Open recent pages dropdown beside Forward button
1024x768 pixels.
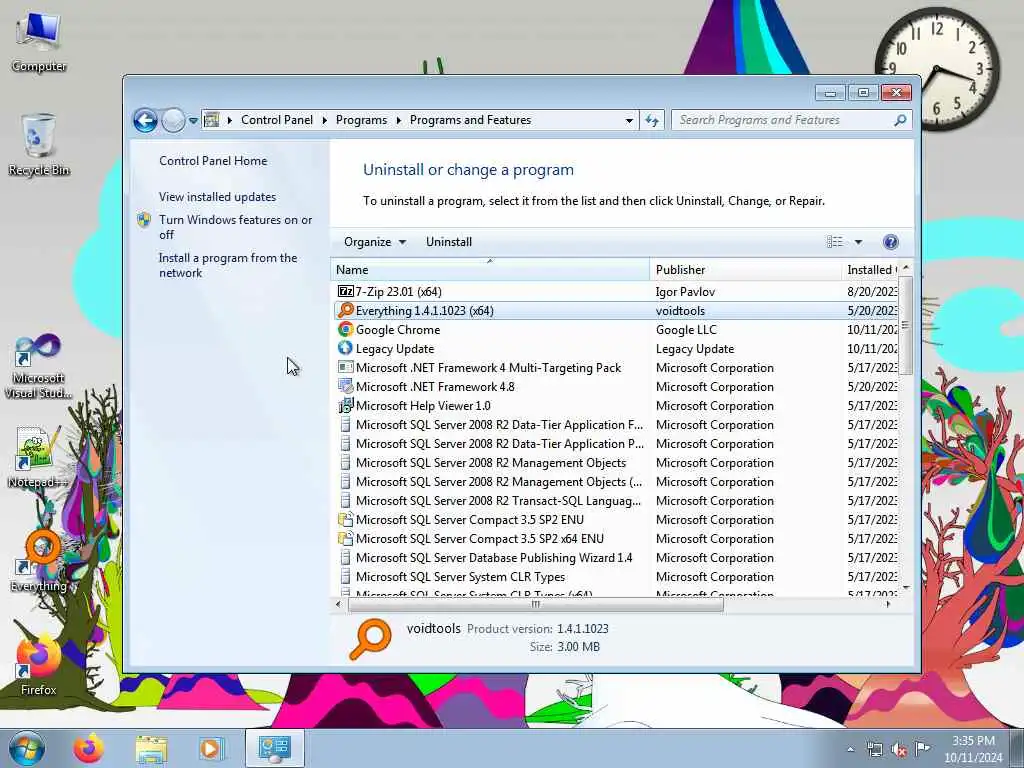193,121
